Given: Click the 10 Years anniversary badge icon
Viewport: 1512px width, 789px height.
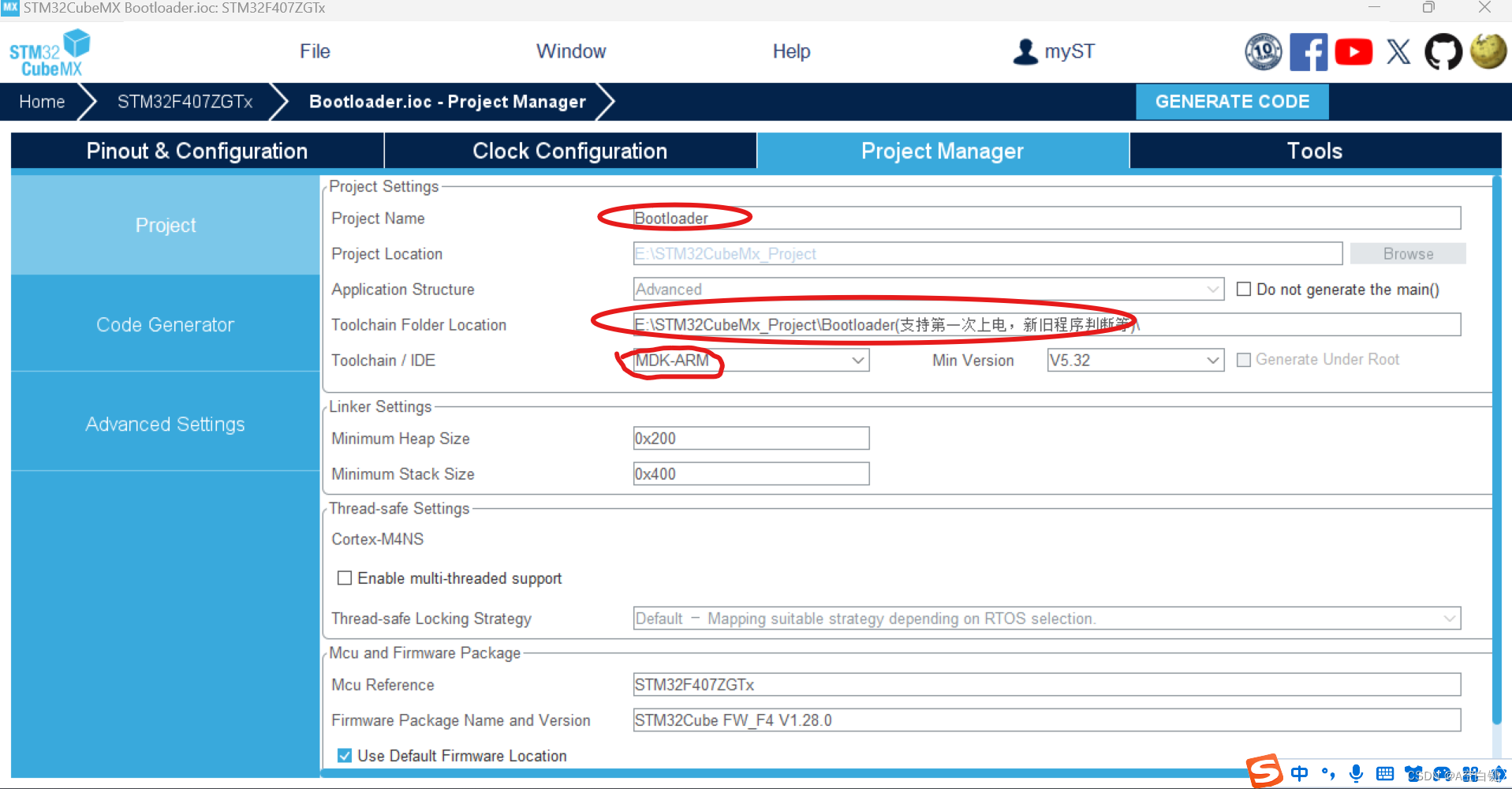Looking at the screenshot, I should pos(1264,51).
